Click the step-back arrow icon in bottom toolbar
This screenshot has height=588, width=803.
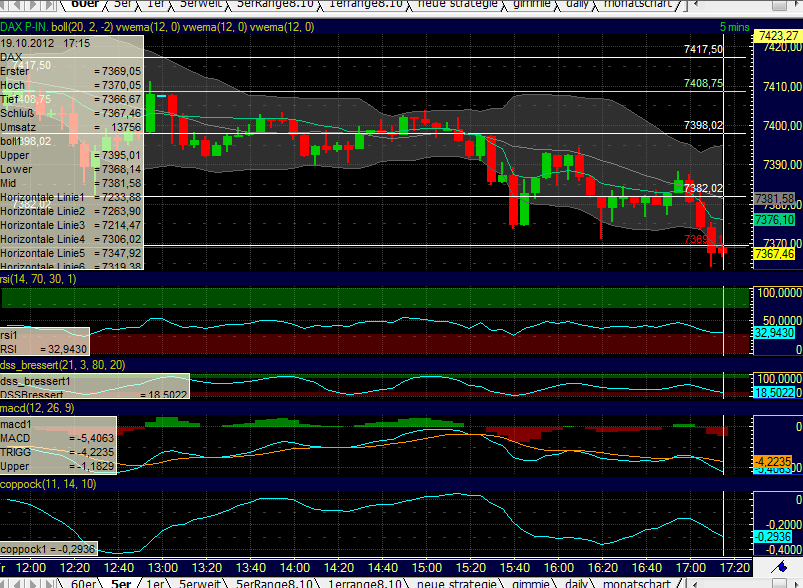tap(18, 582)
